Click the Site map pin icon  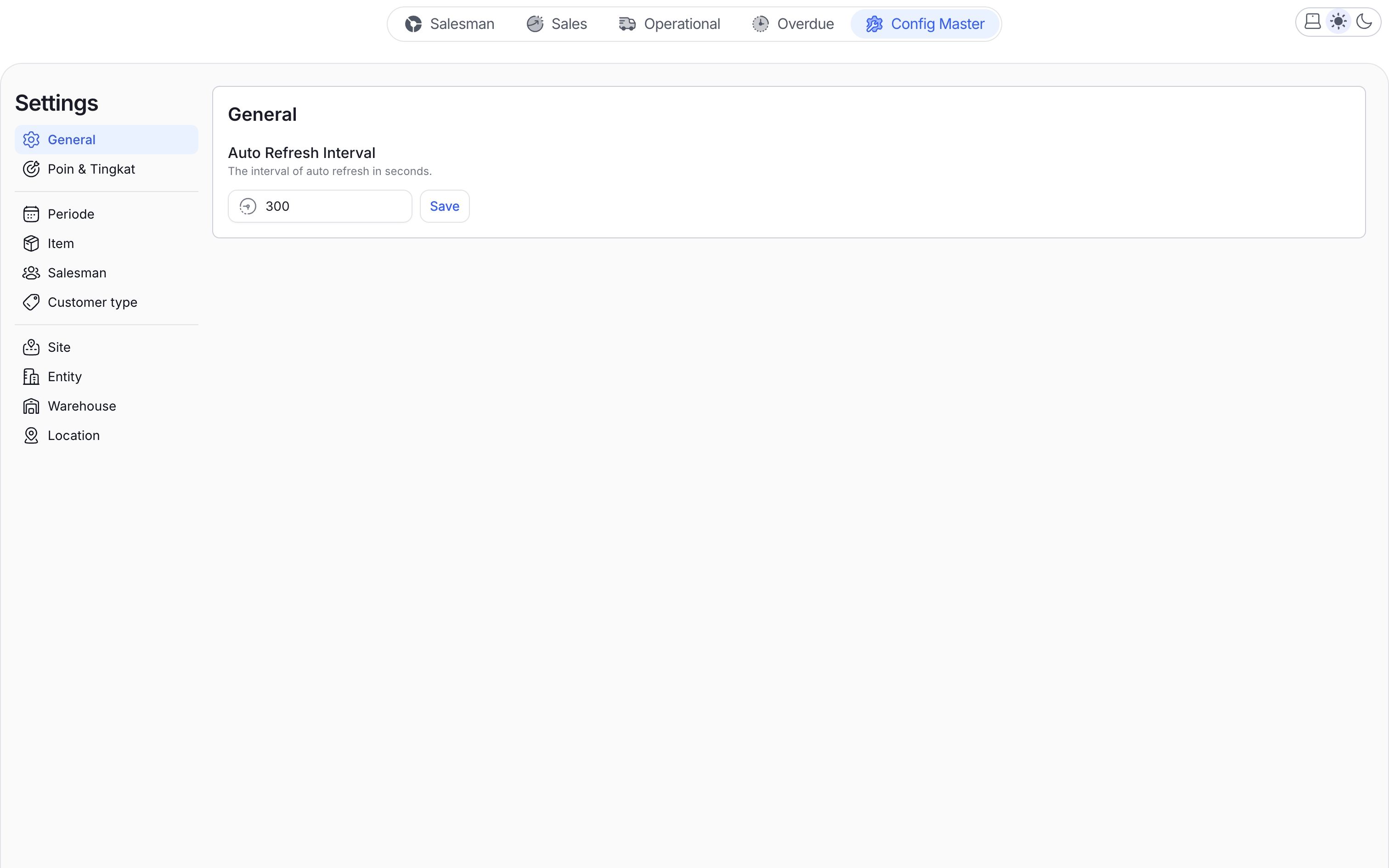(31, 347)
